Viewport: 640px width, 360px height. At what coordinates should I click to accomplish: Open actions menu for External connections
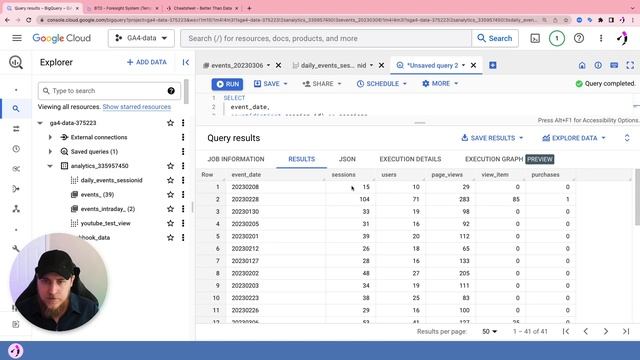click(x=183, y=137)
